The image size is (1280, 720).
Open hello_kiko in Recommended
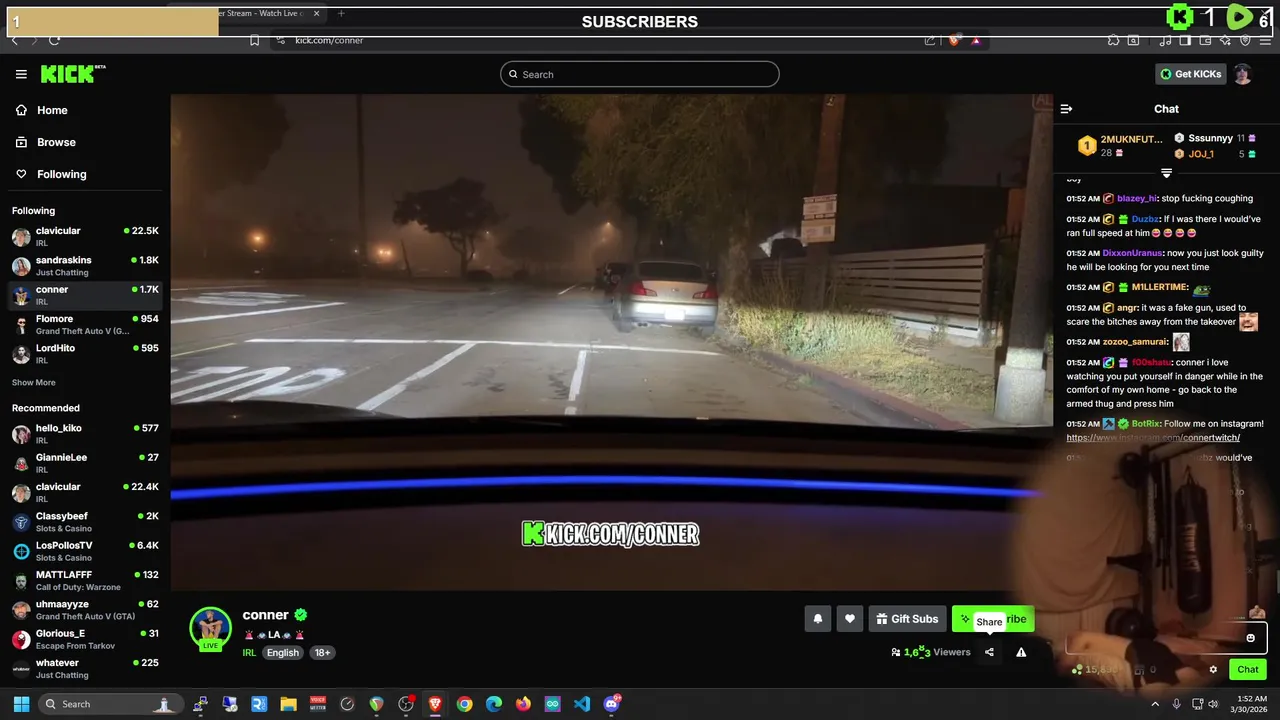(85, 433)
